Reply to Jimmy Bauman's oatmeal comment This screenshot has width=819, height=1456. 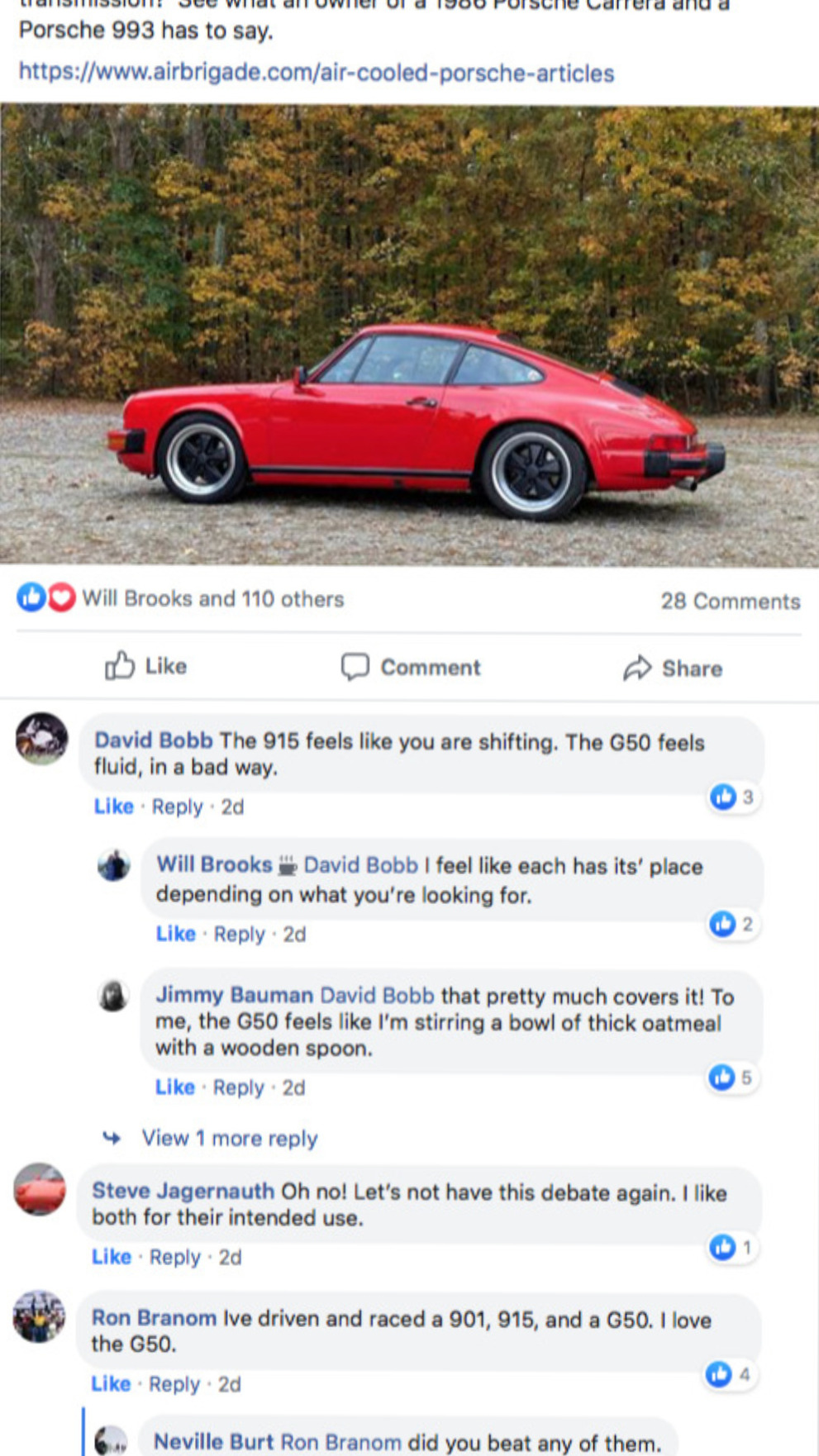pos(239,1087)
